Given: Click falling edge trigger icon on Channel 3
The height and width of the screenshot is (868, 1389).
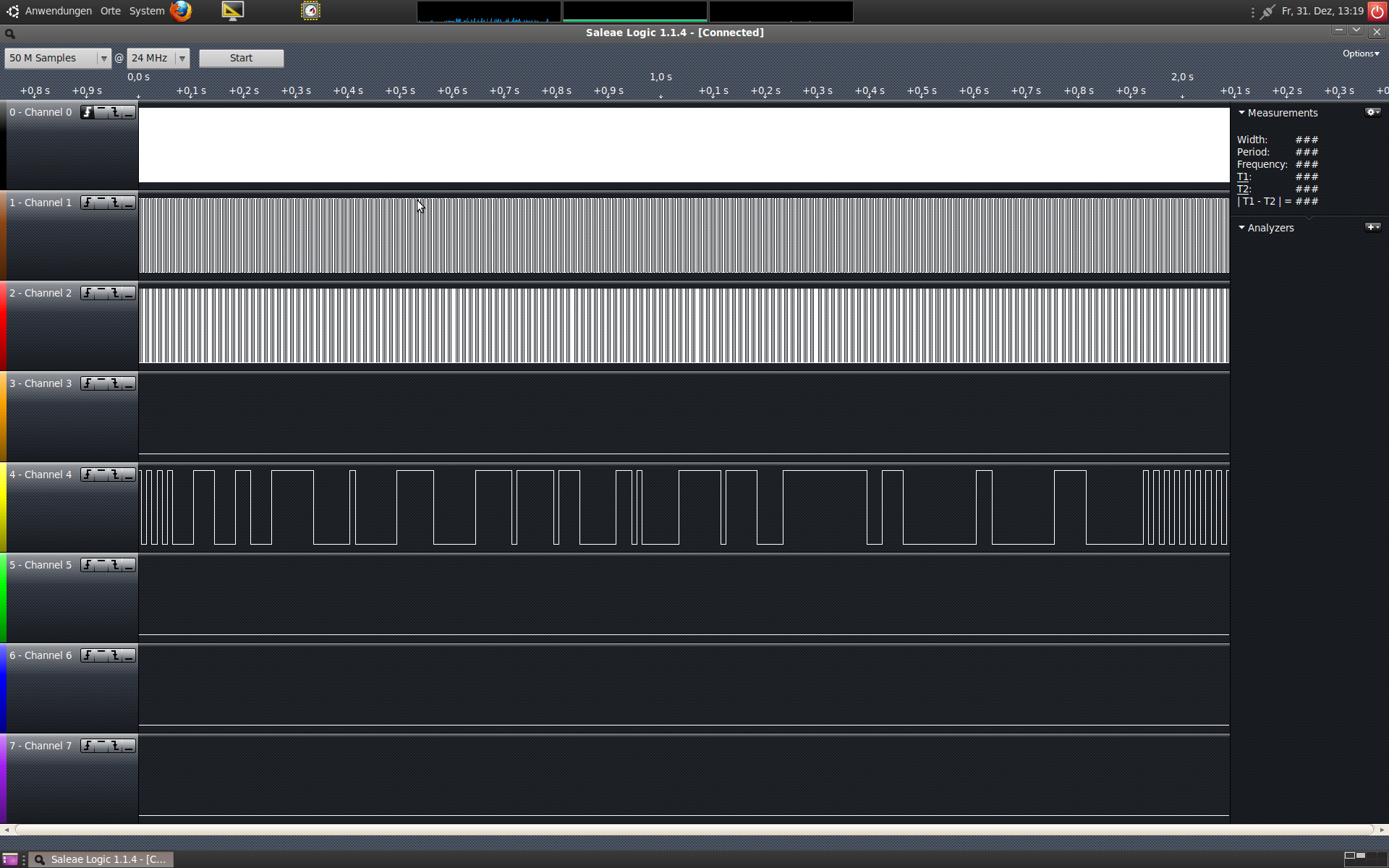Looking at the screenshot, I should pos(115,383).
